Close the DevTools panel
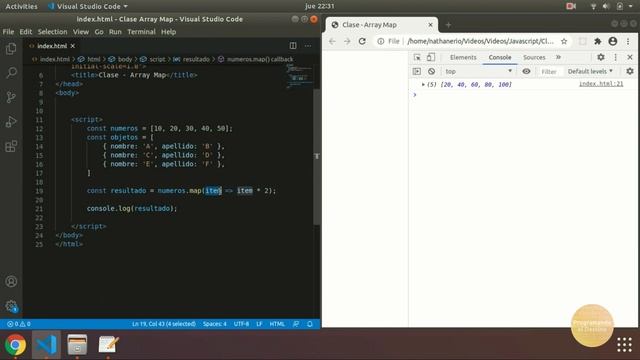The image size is (640, 360). click(630, 57)
